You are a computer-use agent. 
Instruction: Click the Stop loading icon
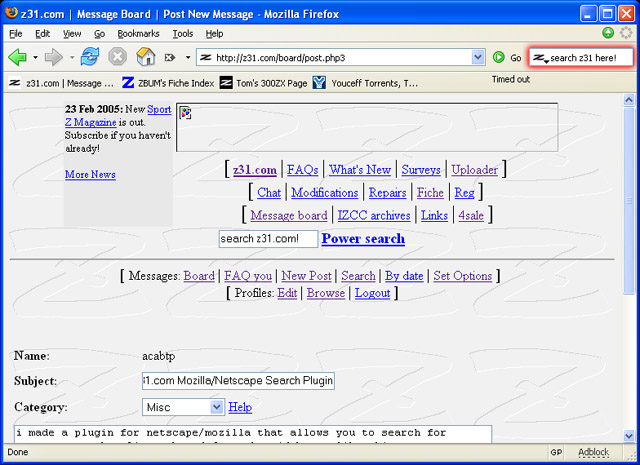coord(118,57)
